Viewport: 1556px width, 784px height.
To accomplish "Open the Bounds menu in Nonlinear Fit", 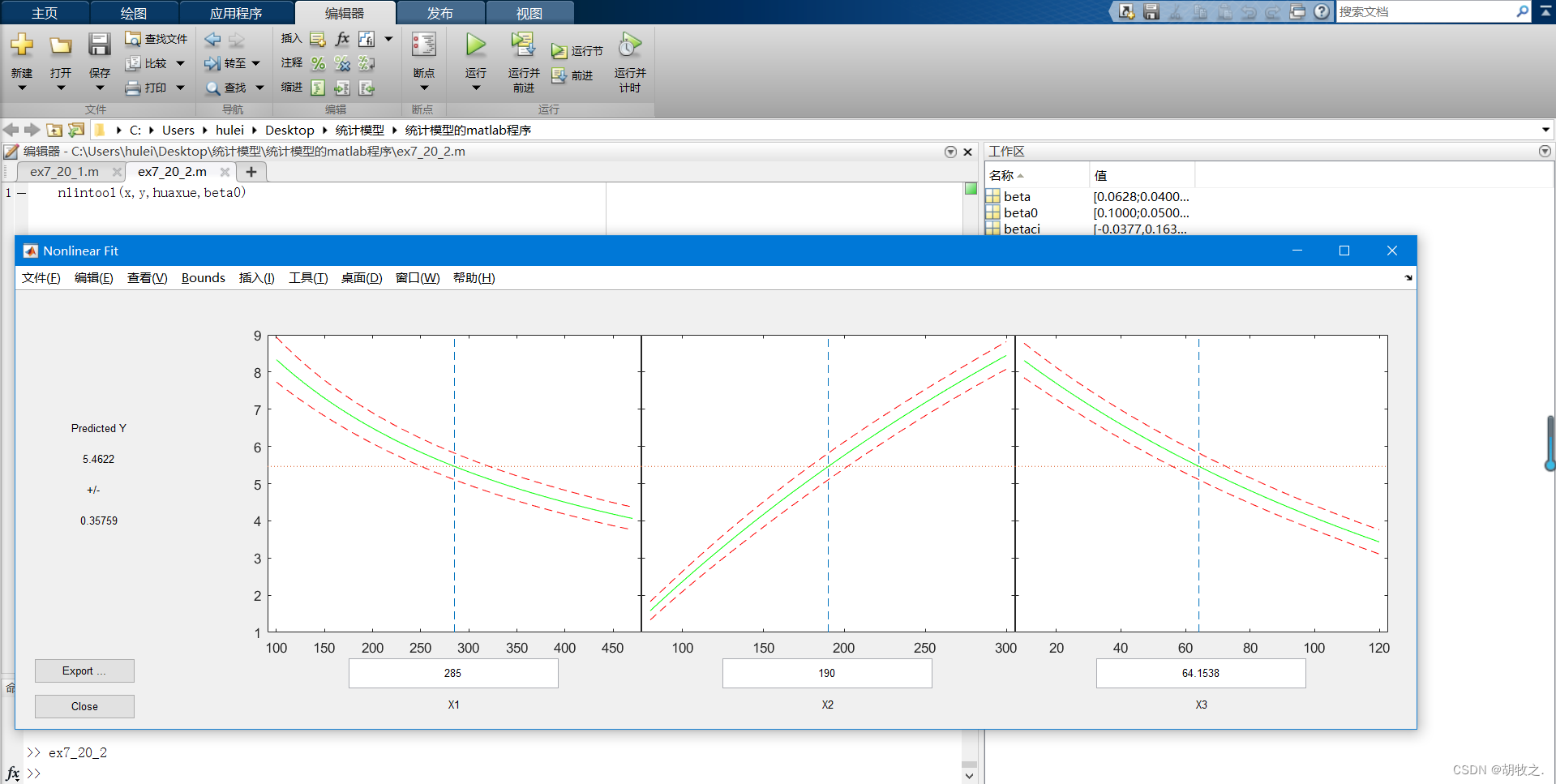I will pos(204,278).
